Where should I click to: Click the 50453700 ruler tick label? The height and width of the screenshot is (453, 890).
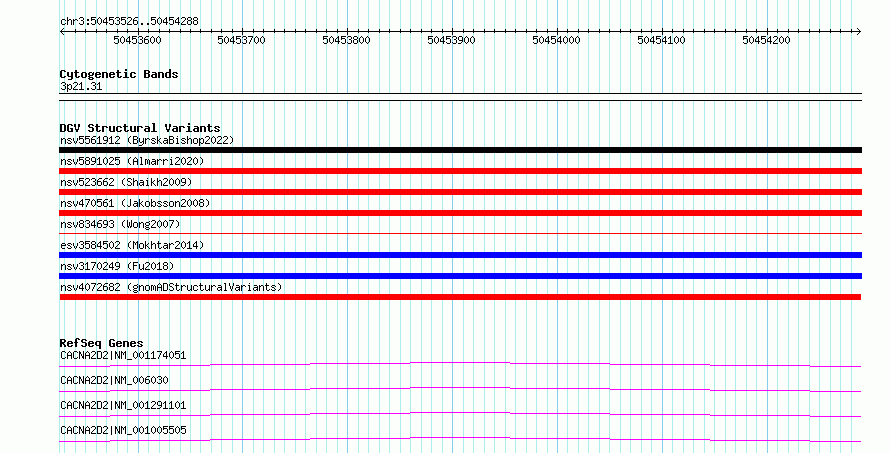242,40
